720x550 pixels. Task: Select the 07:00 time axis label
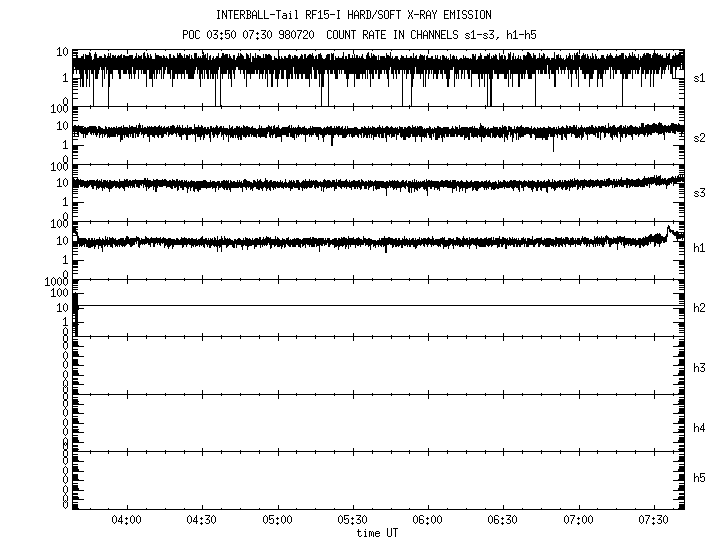(578, 520)
